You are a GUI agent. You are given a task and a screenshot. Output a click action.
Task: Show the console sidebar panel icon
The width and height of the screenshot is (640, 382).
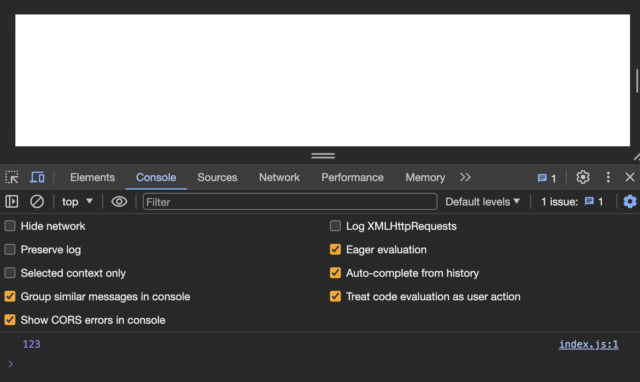click(11, 202)
